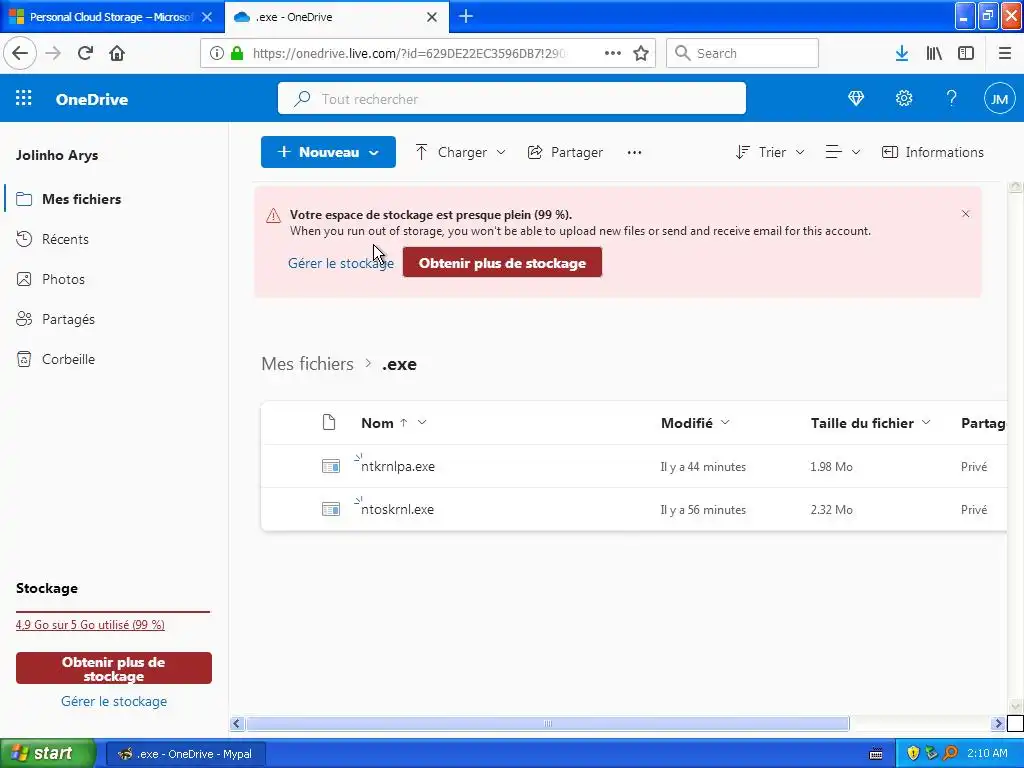Click sidebar Obtenir plus de stockage button
Screen dimensions: 1024x768
pyautogui.click(x=114, y=668)
